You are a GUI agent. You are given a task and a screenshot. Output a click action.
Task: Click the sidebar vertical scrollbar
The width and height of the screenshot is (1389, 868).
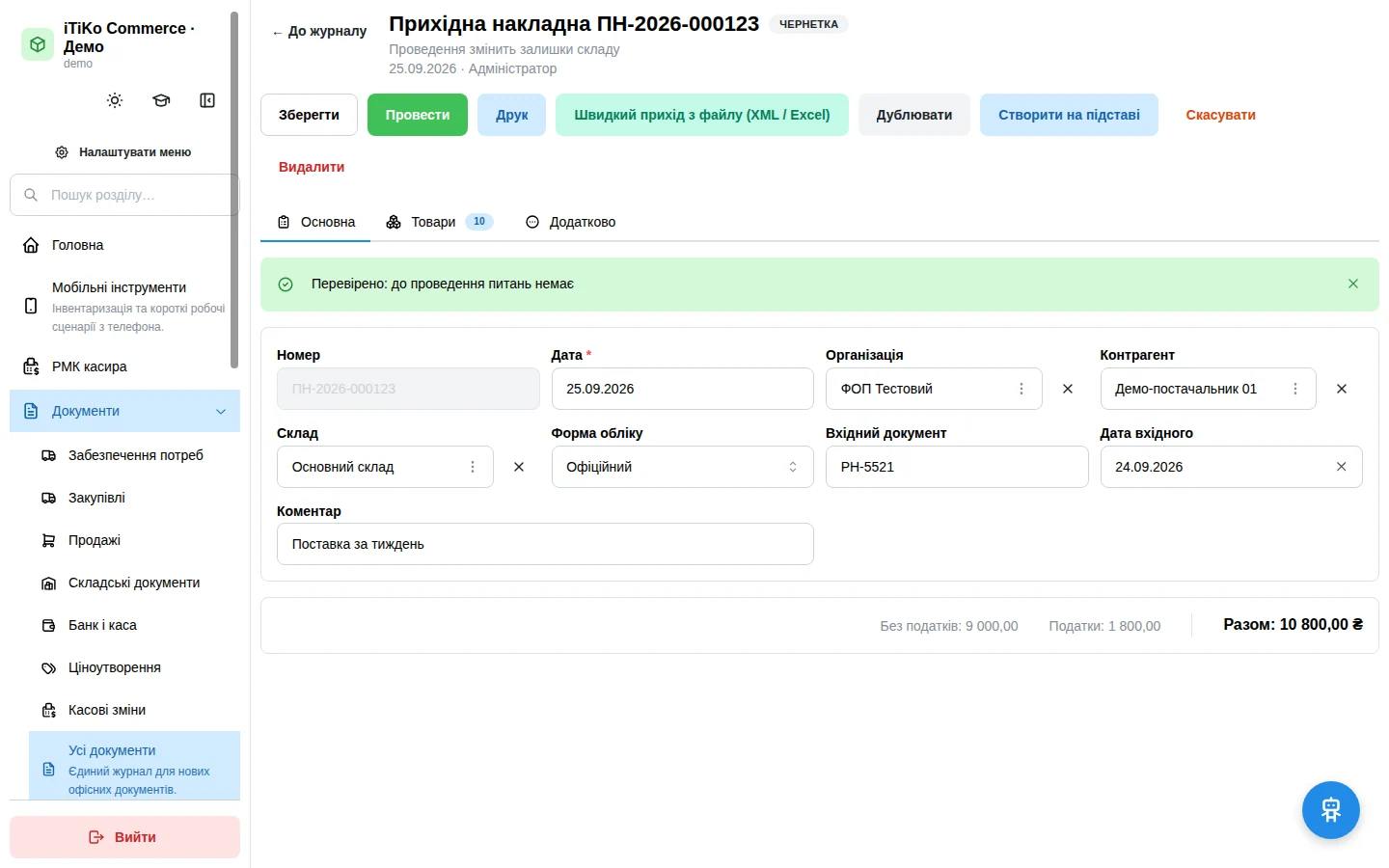click(234, 190)
